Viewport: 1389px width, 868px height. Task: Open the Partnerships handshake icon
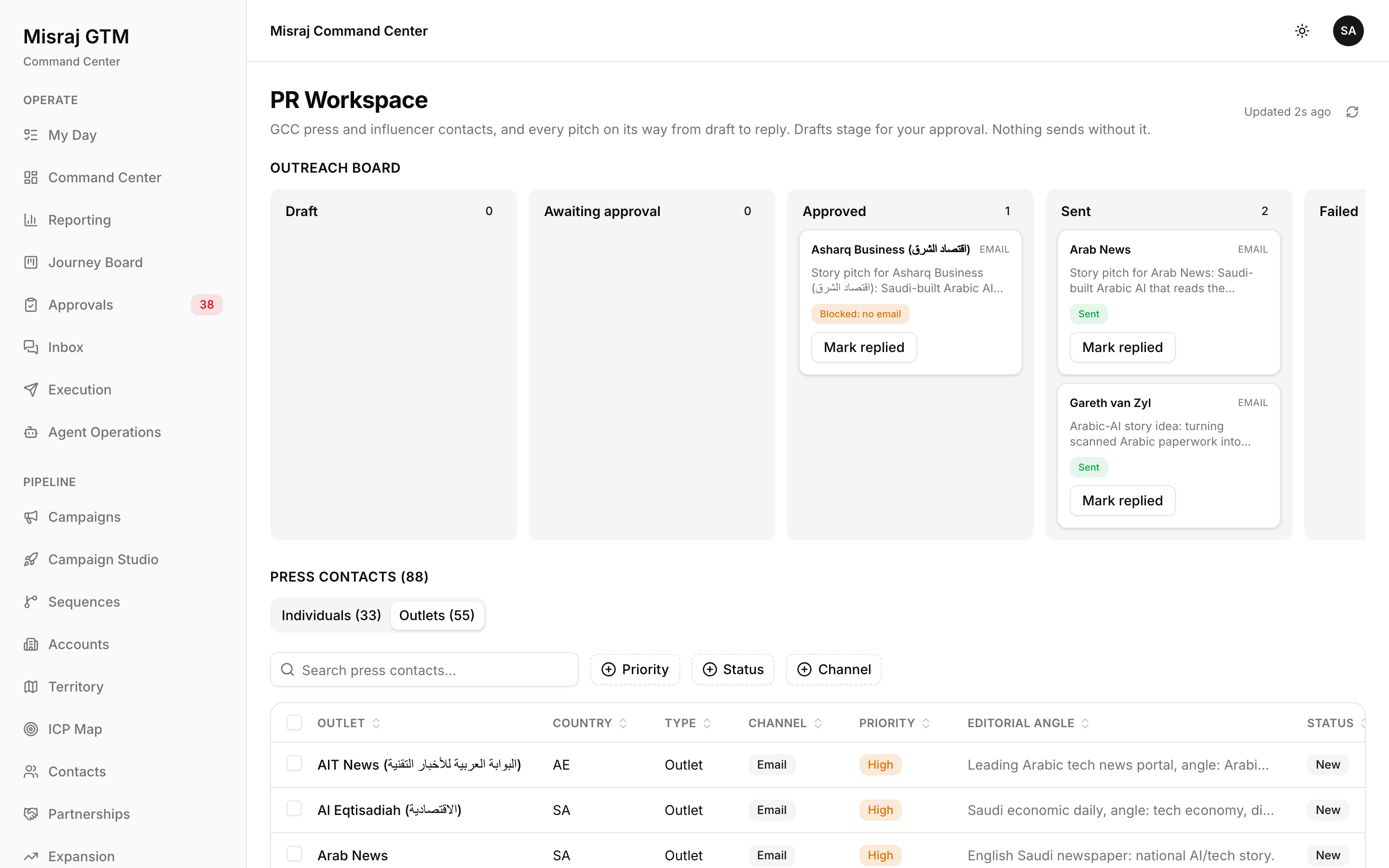tap(31, 814)
